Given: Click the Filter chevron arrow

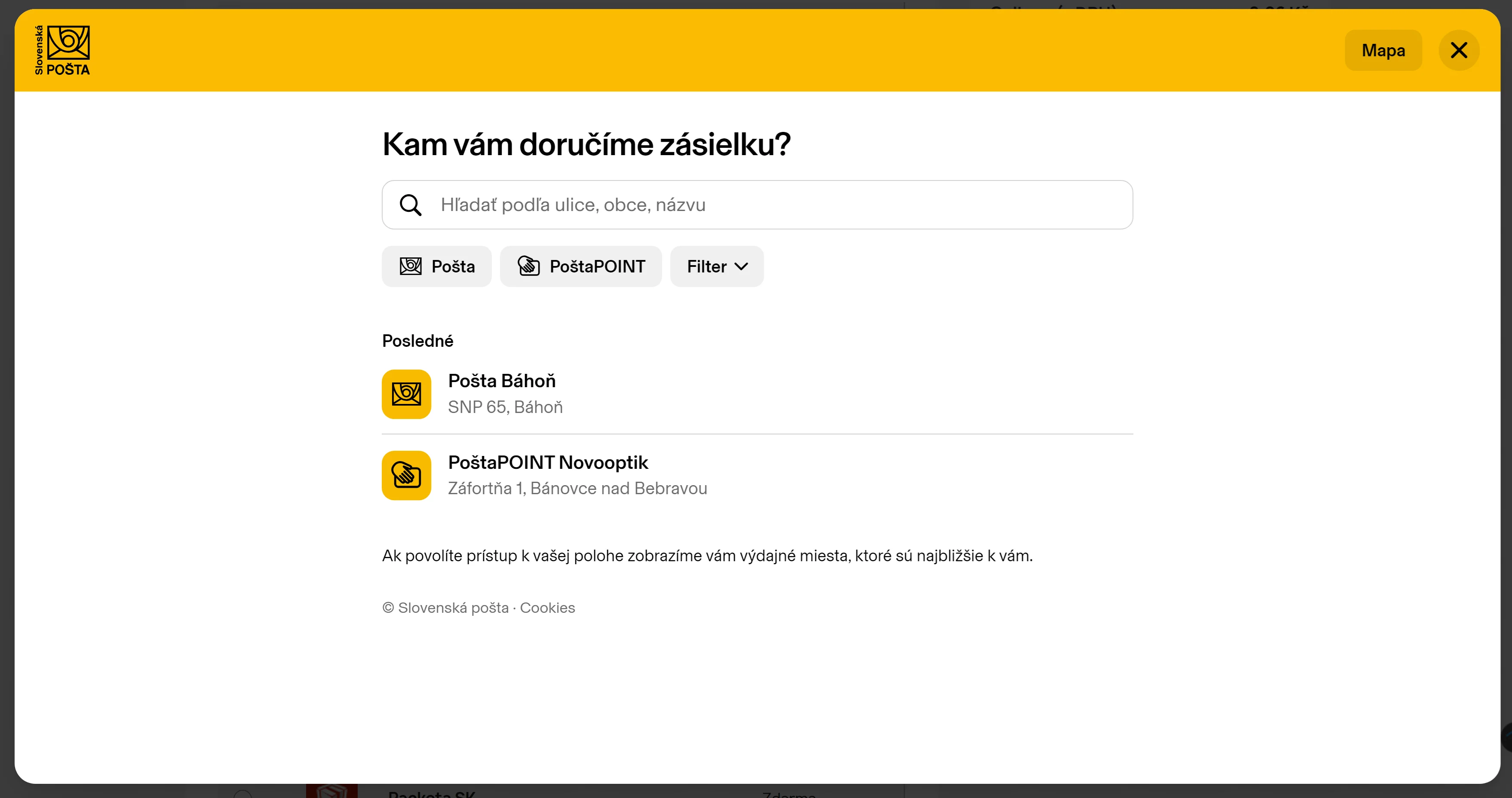Looking at the screenshot, I should coord(741,267).
